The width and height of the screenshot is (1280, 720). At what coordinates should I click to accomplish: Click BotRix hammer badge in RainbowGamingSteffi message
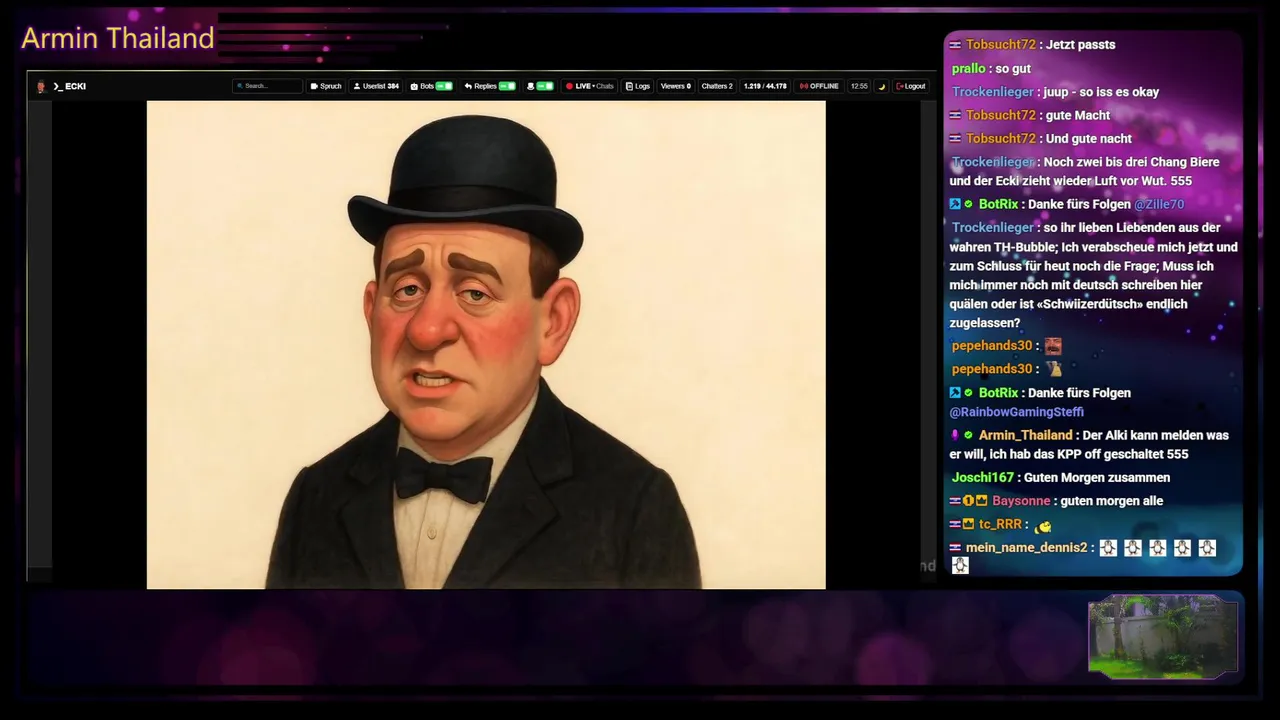pos(955,393)
